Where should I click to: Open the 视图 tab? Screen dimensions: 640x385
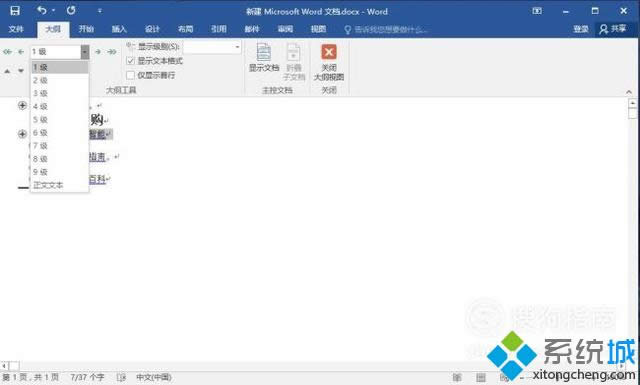pos(318,29)
